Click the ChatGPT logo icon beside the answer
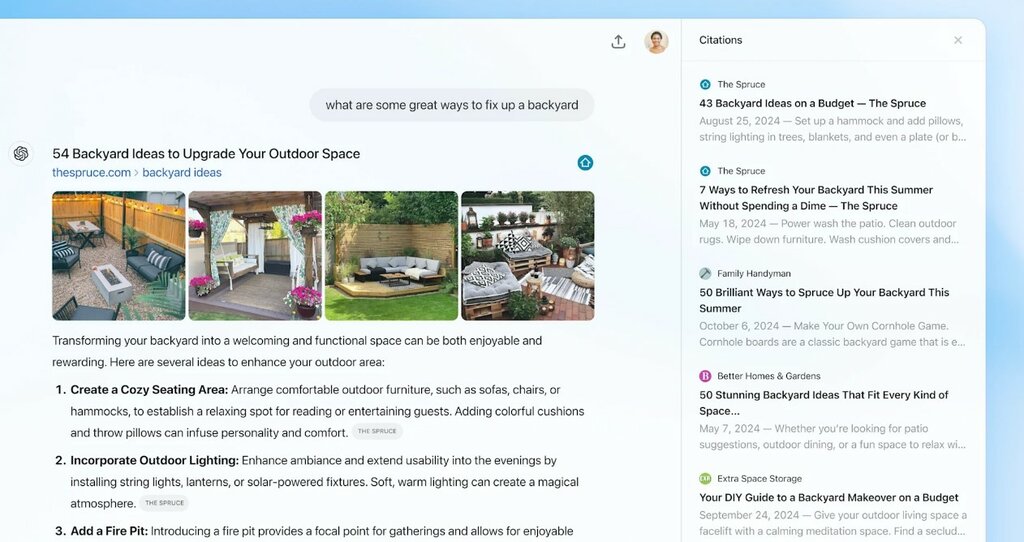1024x542 pixels. 21,153
